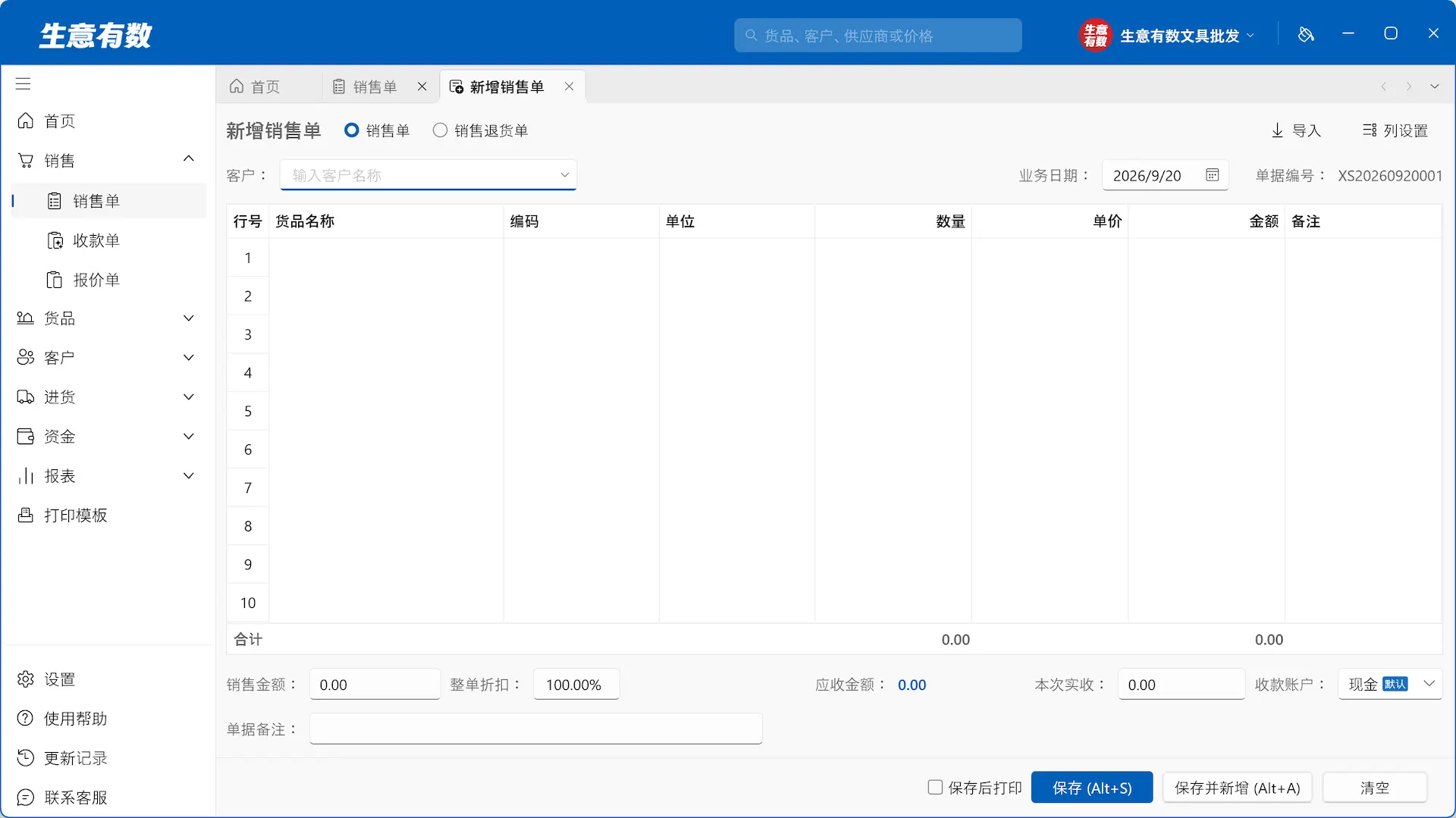
Task: Click the 备注 column header
Action: [x=1363, y=221]
